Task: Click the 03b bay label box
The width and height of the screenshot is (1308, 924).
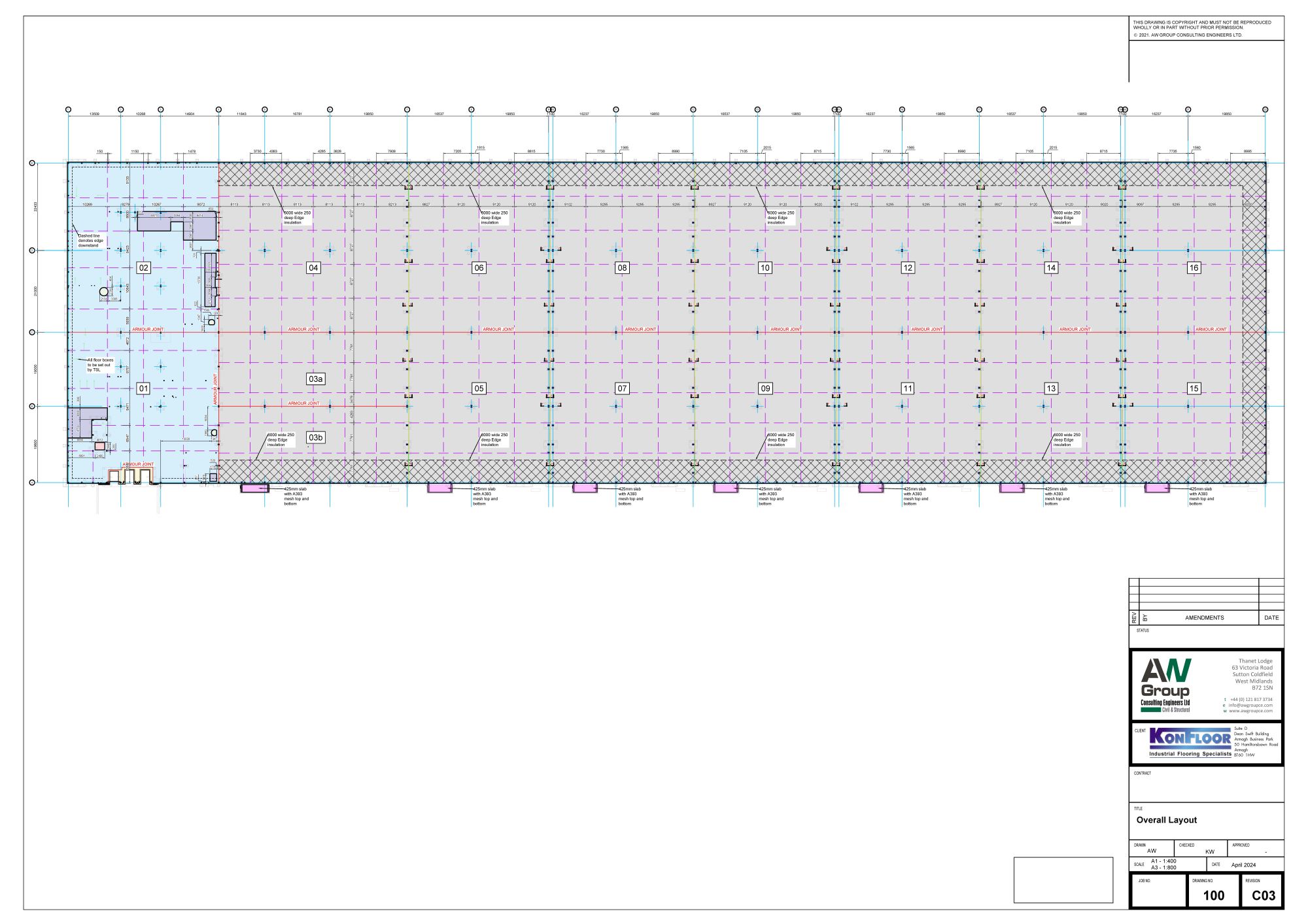Action: pos(315,437)
